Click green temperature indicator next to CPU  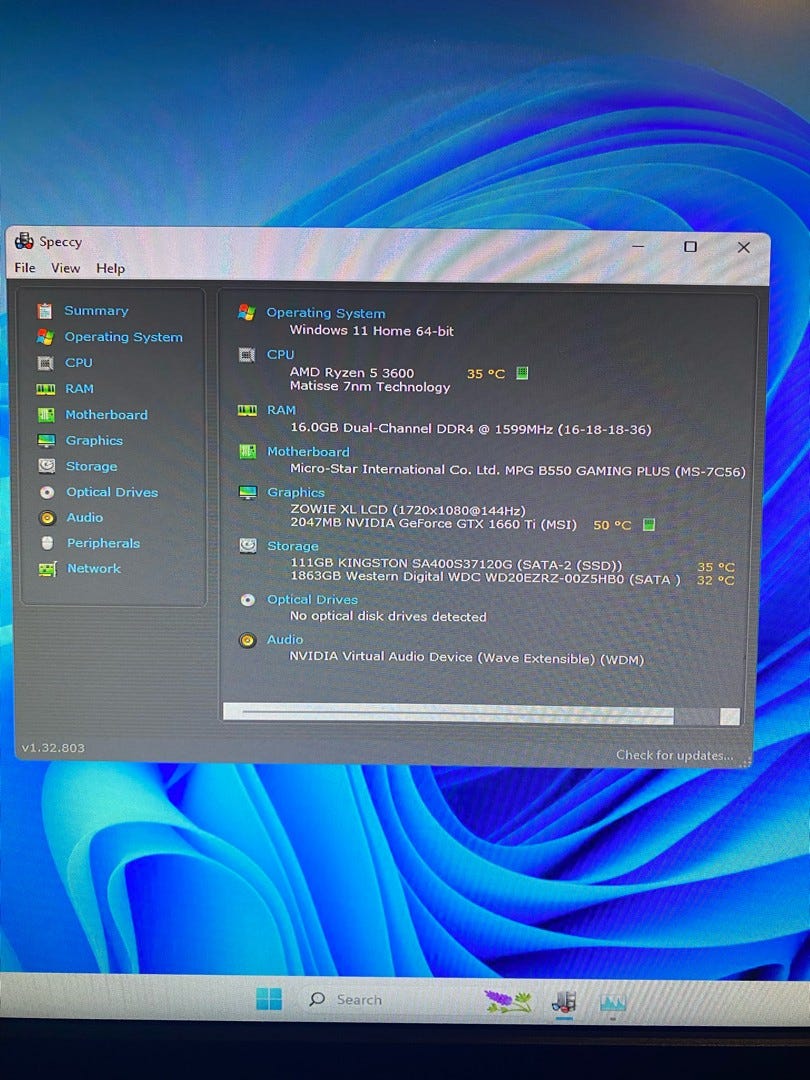[522, 373]
